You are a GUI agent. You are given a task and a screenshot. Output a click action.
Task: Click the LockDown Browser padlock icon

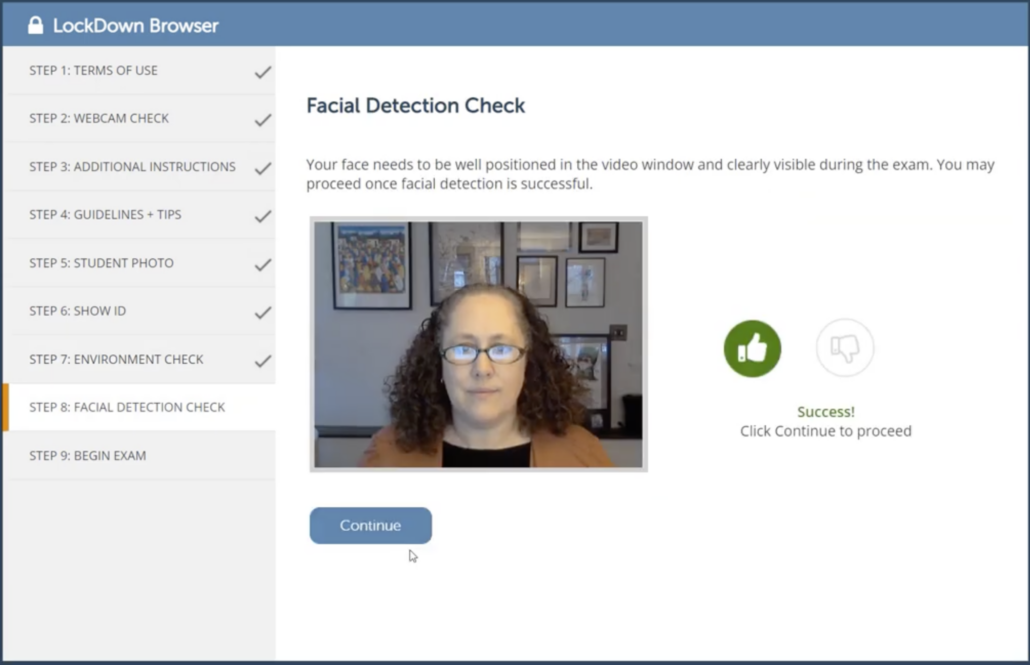click(35, 25)
